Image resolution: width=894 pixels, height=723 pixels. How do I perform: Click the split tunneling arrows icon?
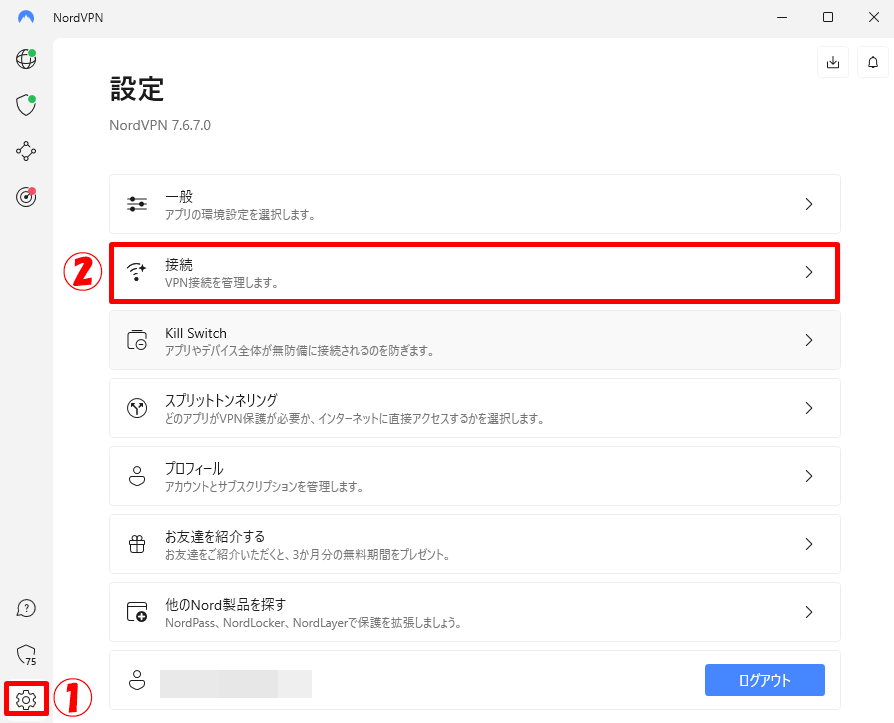click(137, 408)
